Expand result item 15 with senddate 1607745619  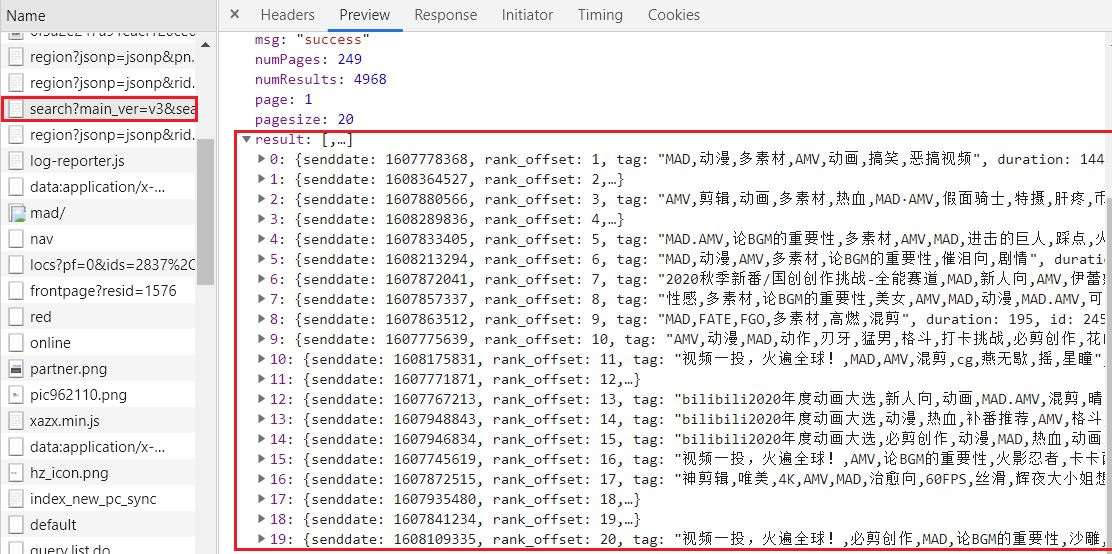pos(262,458)
